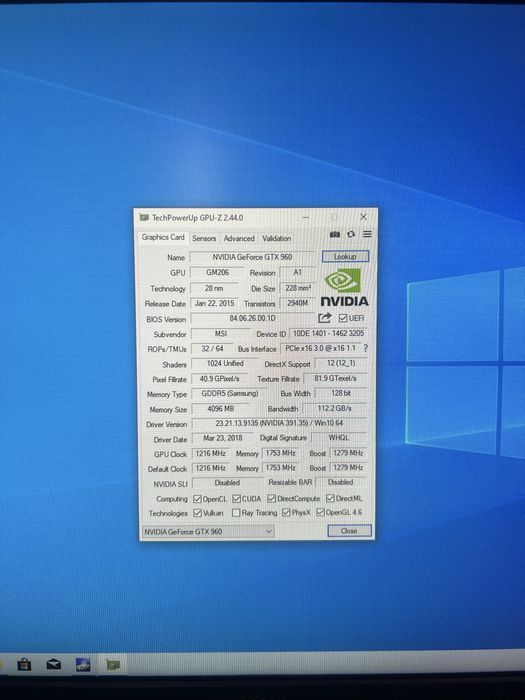
Task: Open blue picture app on taskbar
Action: click(x=83, y=665)
